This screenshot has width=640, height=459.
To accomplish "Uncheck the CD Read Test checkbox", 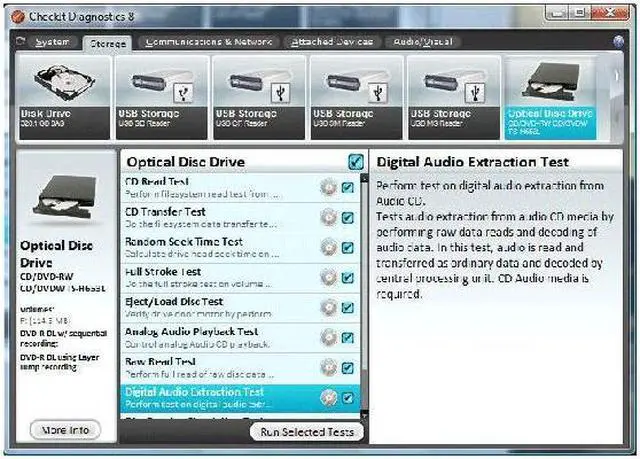I will (347, 188).
